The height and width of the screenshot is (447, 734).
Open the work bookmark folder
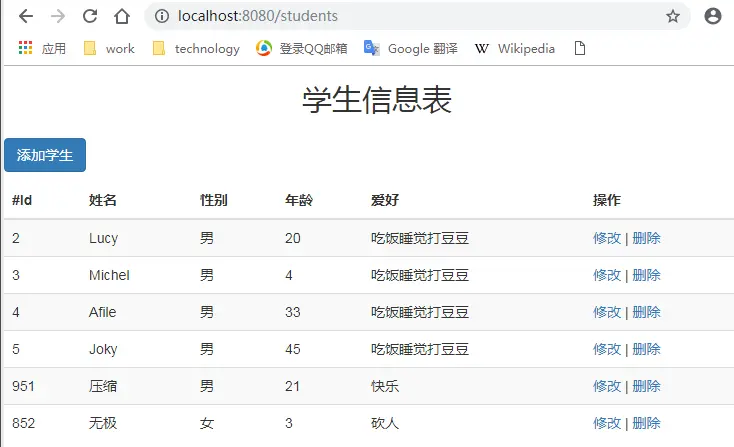pos(109,48)
